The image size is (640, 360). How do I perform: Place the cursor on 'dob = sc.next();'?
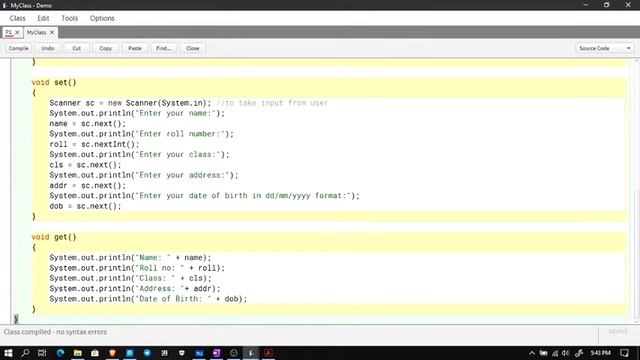point(85,206)
